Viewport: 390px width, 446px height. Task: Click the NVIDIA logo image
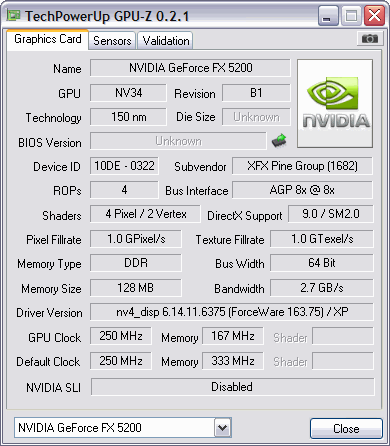[x=335, y=103]
